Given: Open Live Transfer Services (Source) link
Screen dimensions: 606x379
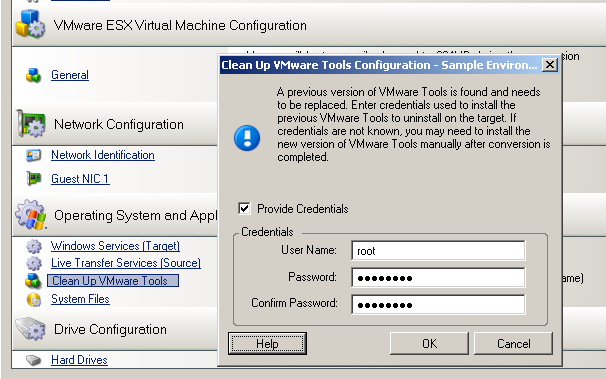Looking at the screenshot, I should click(x=126, y=263).
